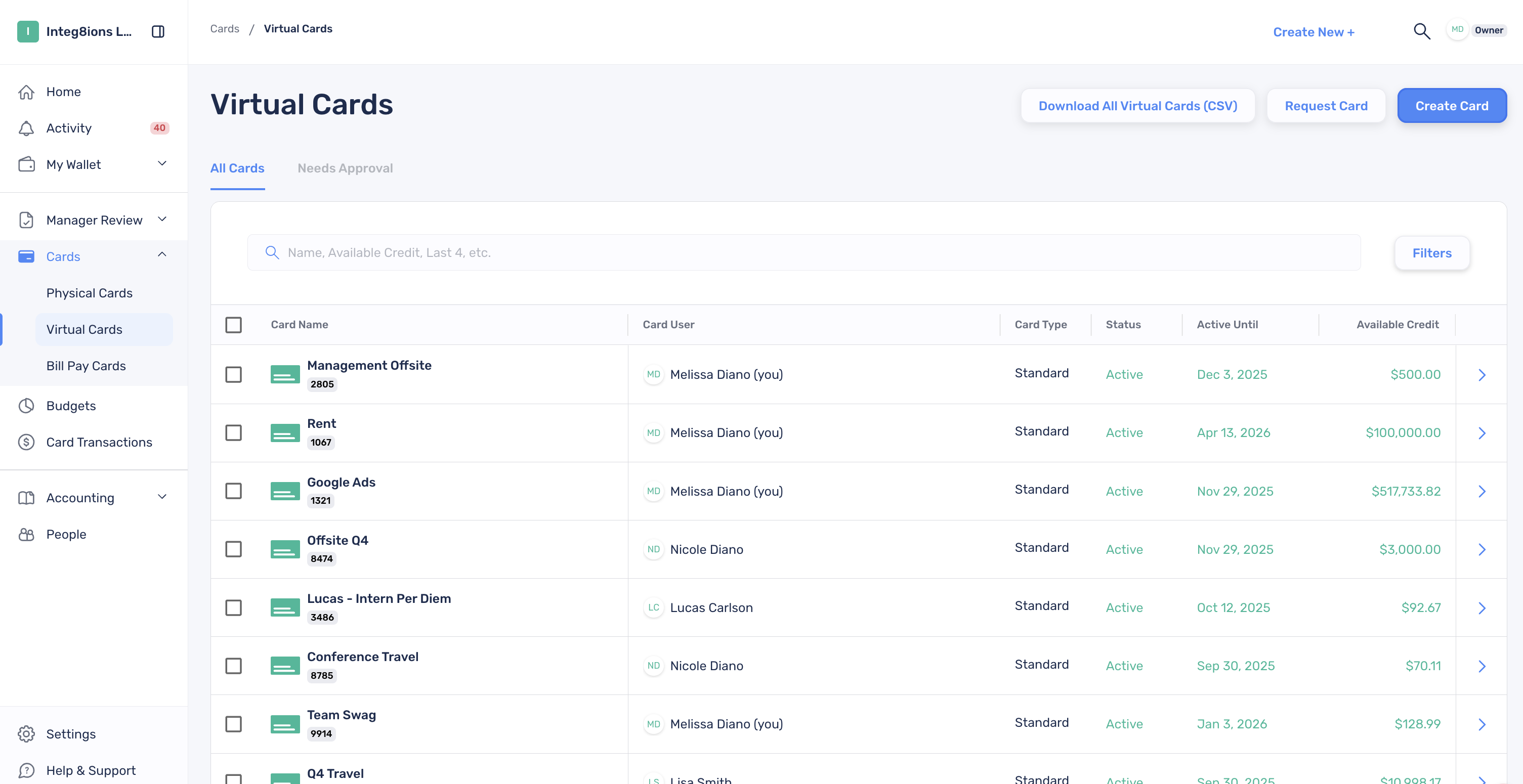Click the Offsite Q4 card icon
The height and width of the screenshot is (784, 1523).
[x=285, y=549]
